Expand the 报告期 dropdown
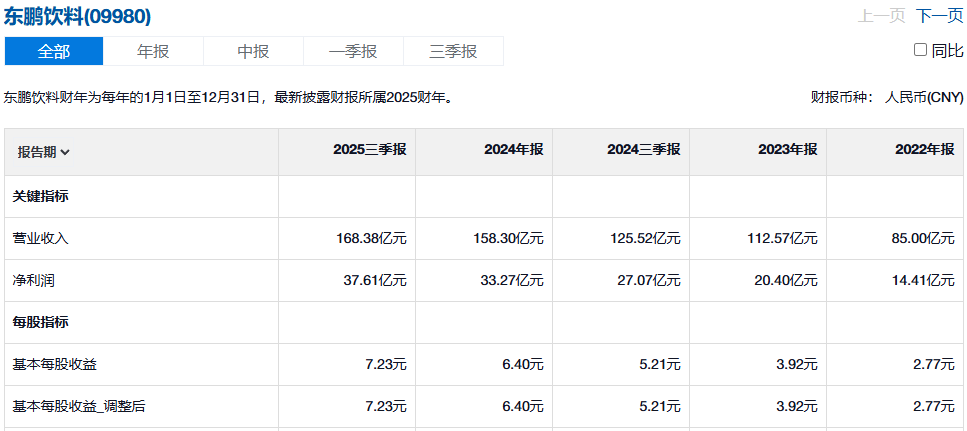 (x=43, y=152)
